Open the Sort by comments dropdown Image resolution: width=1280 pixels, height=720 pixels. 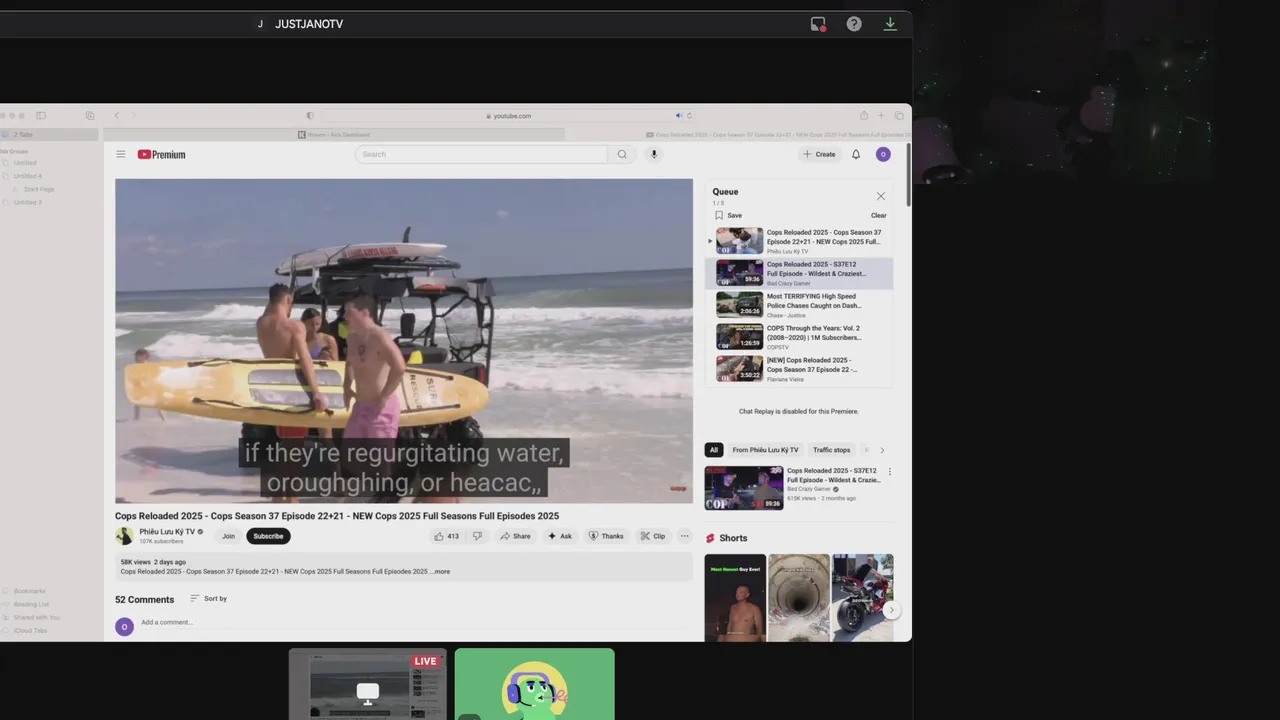click(x=209, y=598)
